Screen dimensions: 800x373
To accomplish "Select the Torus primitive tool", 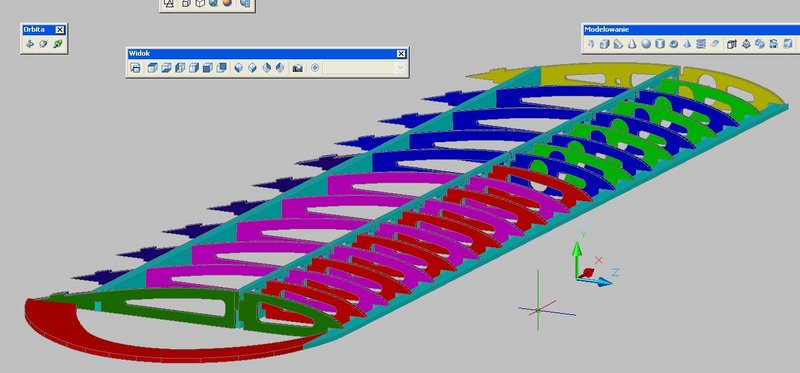I will pos(673,44).
